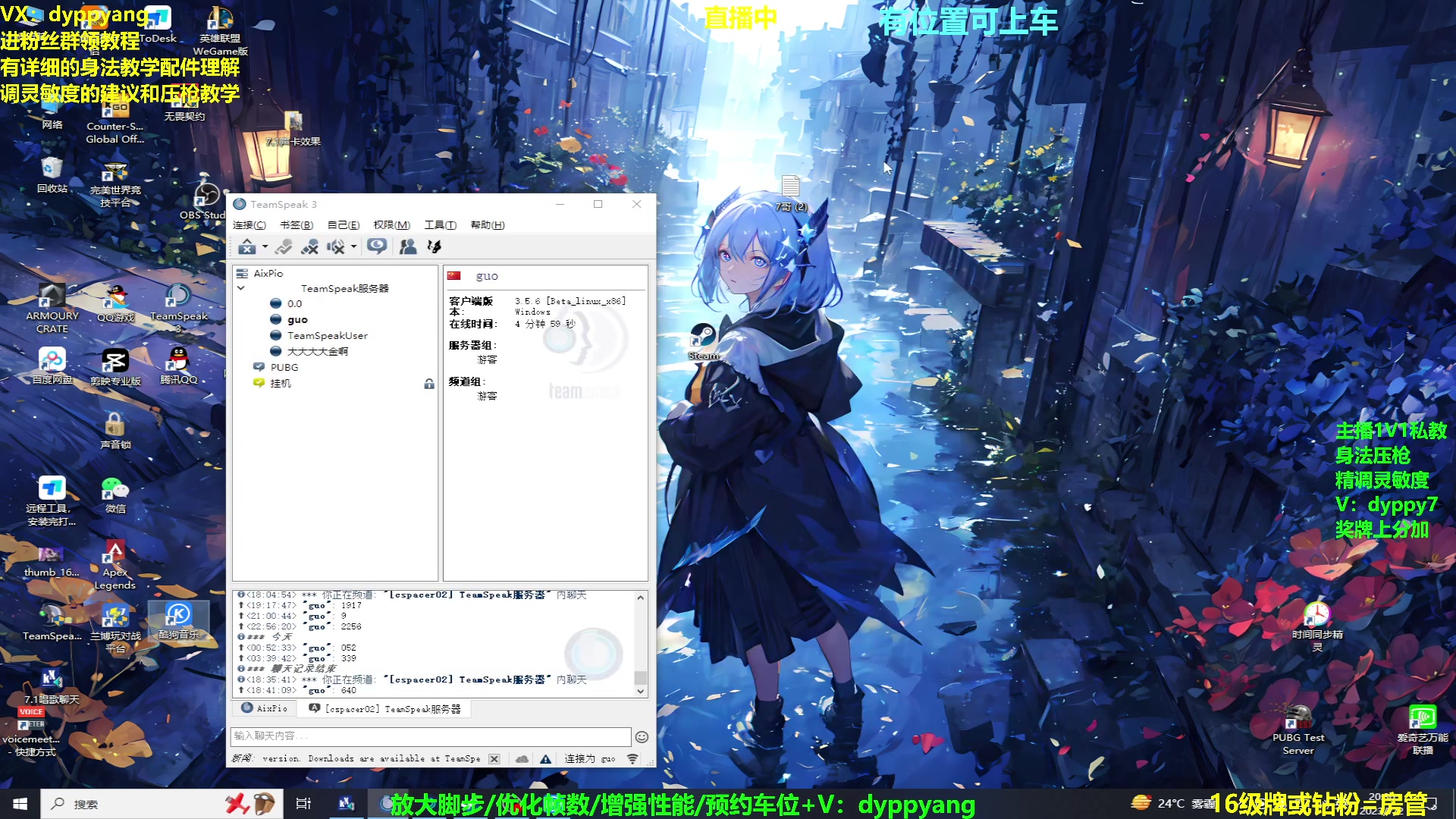Toggle speaker mute in TeamSpeak toolbar
The height and width of the screenshot is (819, 1456).
[x=335, y=246]
